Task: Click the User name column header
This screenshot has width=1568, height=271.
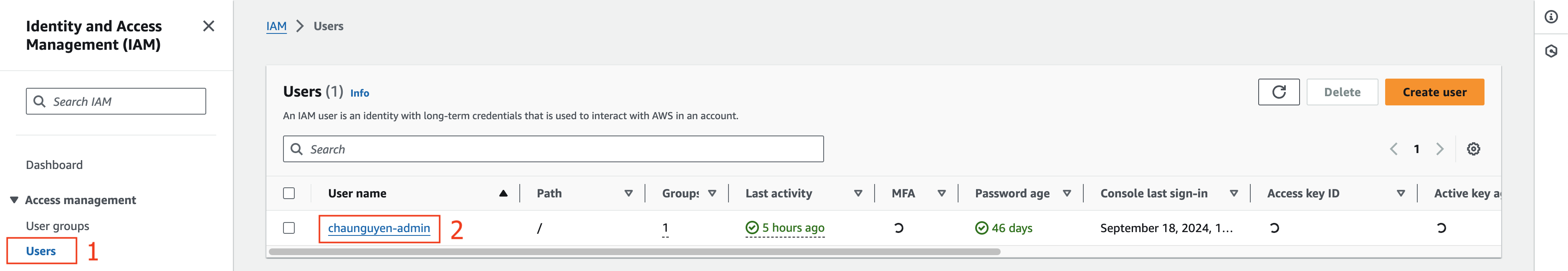Action: (x=357, y=194)
